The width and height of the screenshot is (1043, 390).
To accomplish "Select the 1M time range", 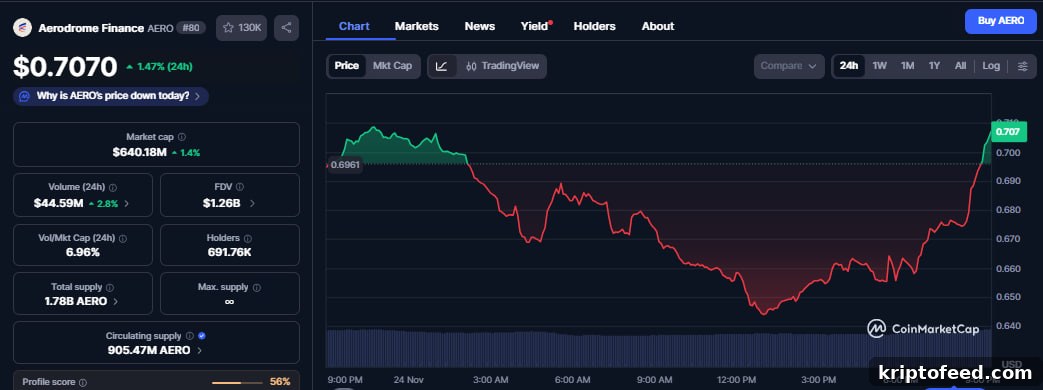I will pos(907,66).
